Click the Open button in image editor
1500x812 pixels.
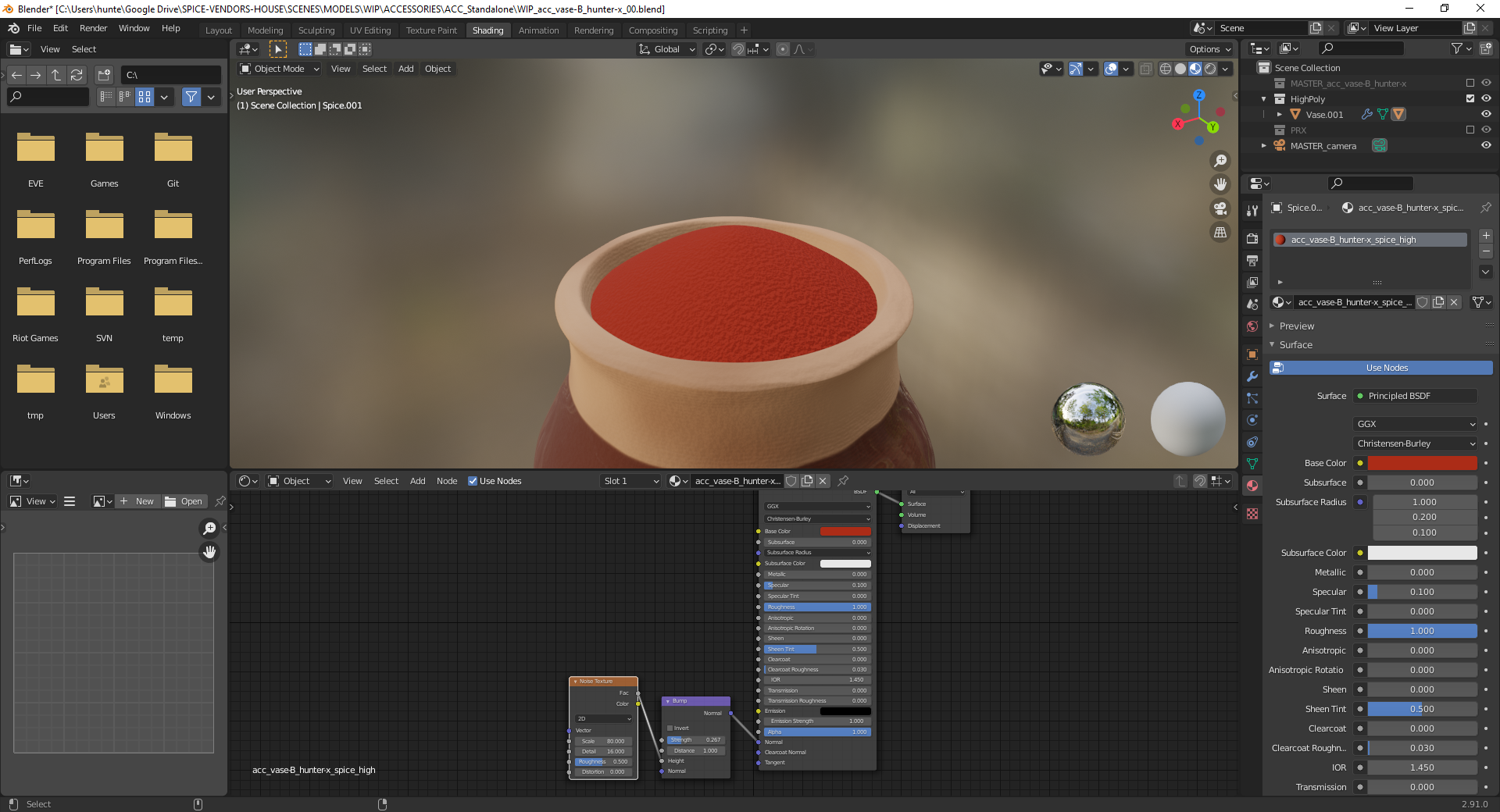tap(184, 501)
